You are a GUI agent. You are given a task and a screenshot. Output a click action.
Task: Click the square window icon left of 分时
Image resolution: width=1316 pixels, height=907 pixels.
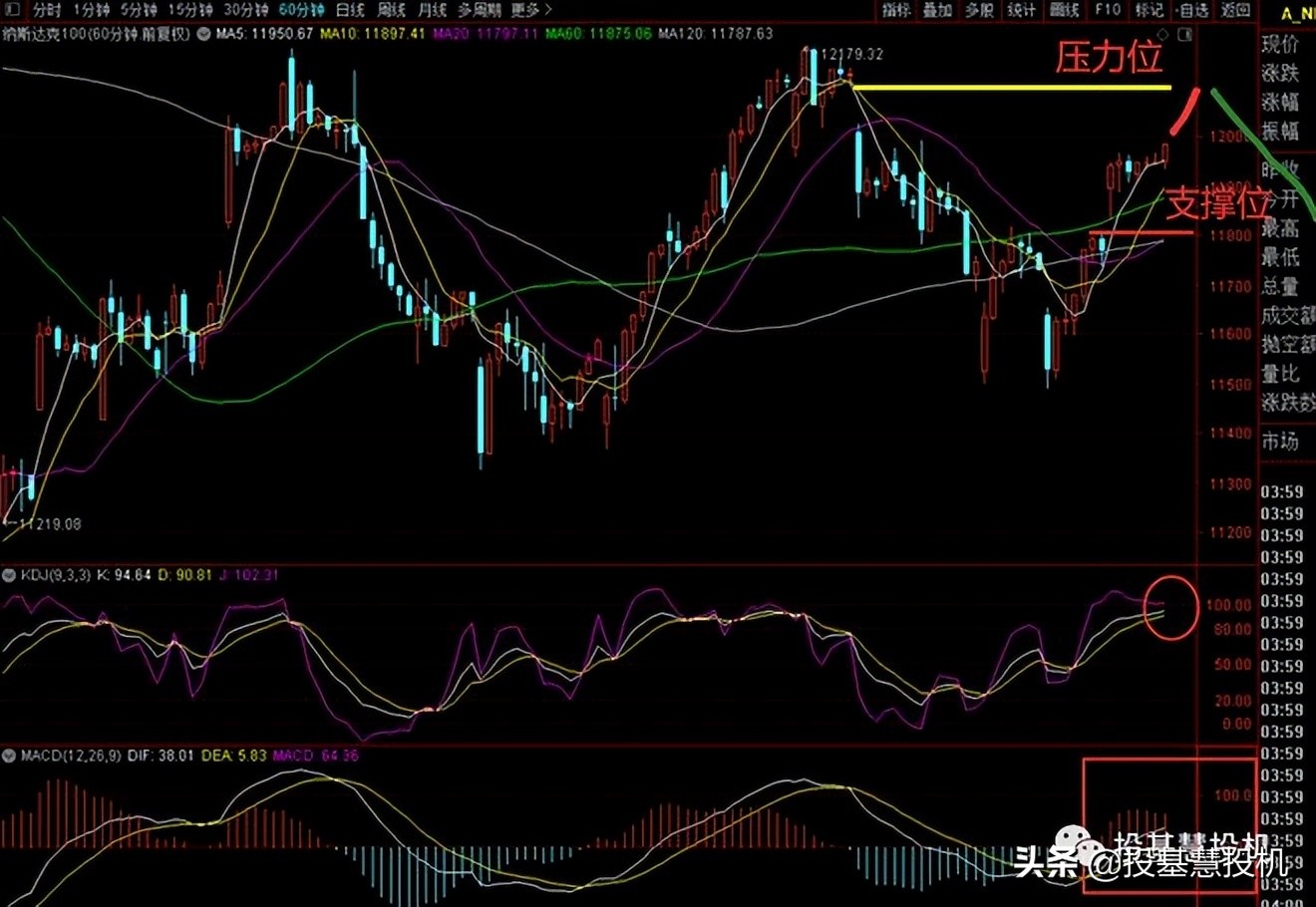[11, 10]
